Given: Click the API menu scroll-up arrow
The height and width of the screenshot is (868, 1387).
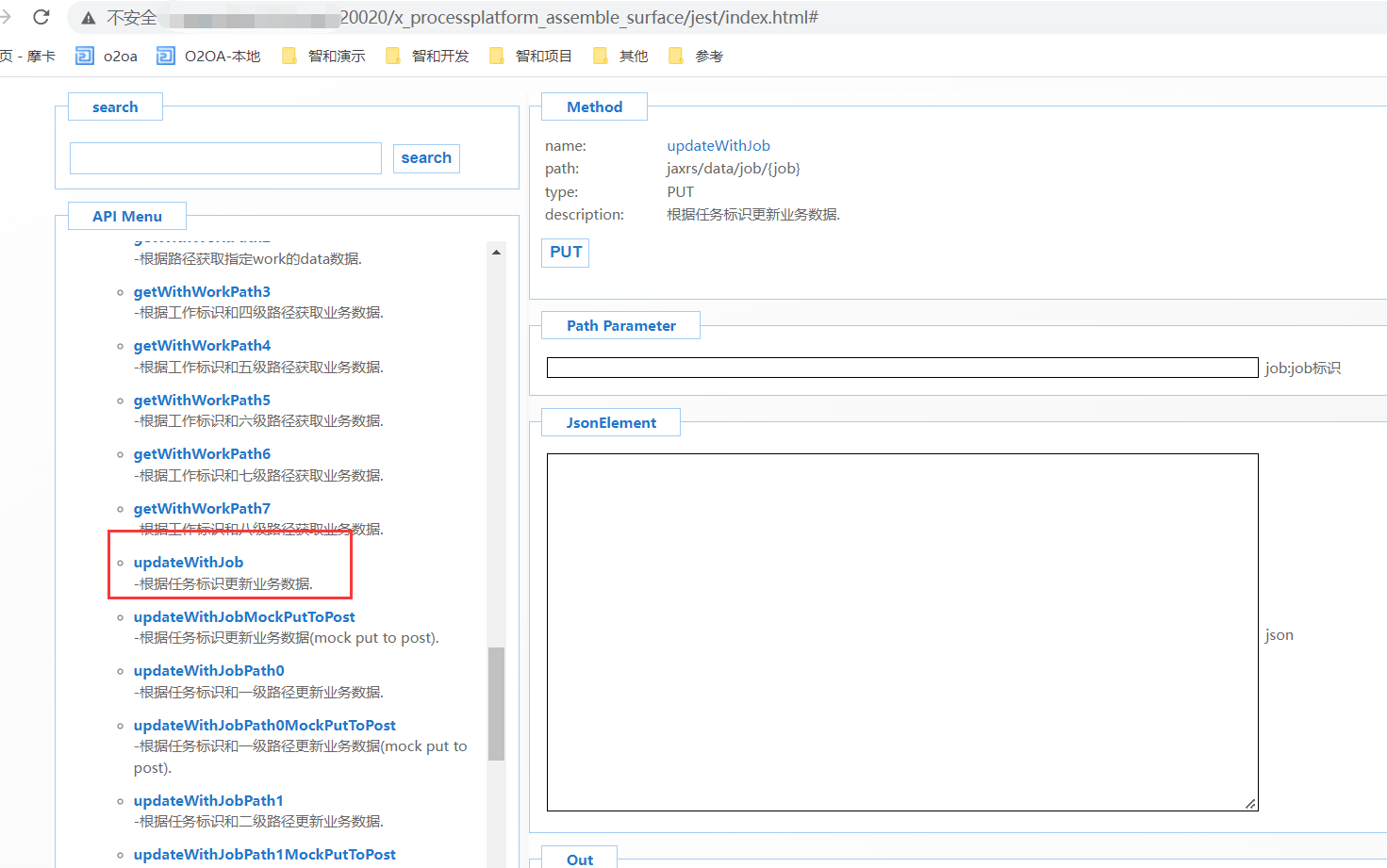Looking at the screenshot, I should (x=496, y=253).
